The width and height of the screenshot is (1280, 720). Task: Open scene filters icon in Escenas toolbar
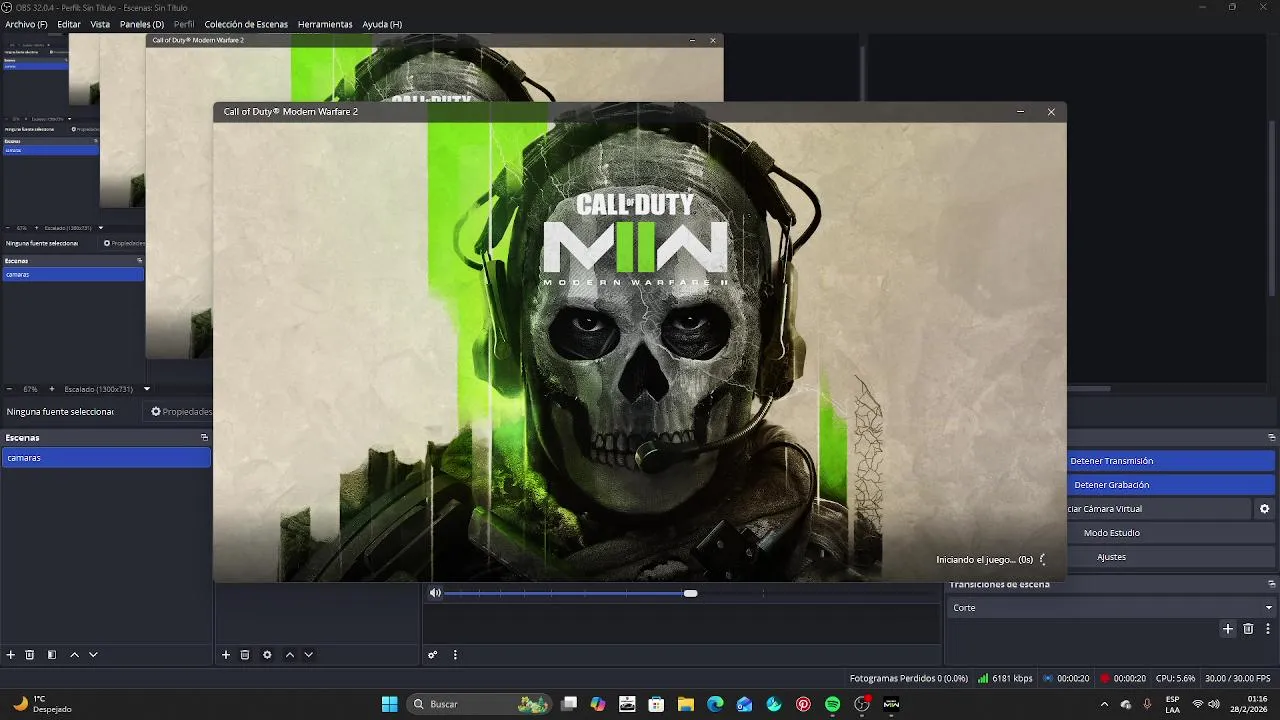point(52,655)
